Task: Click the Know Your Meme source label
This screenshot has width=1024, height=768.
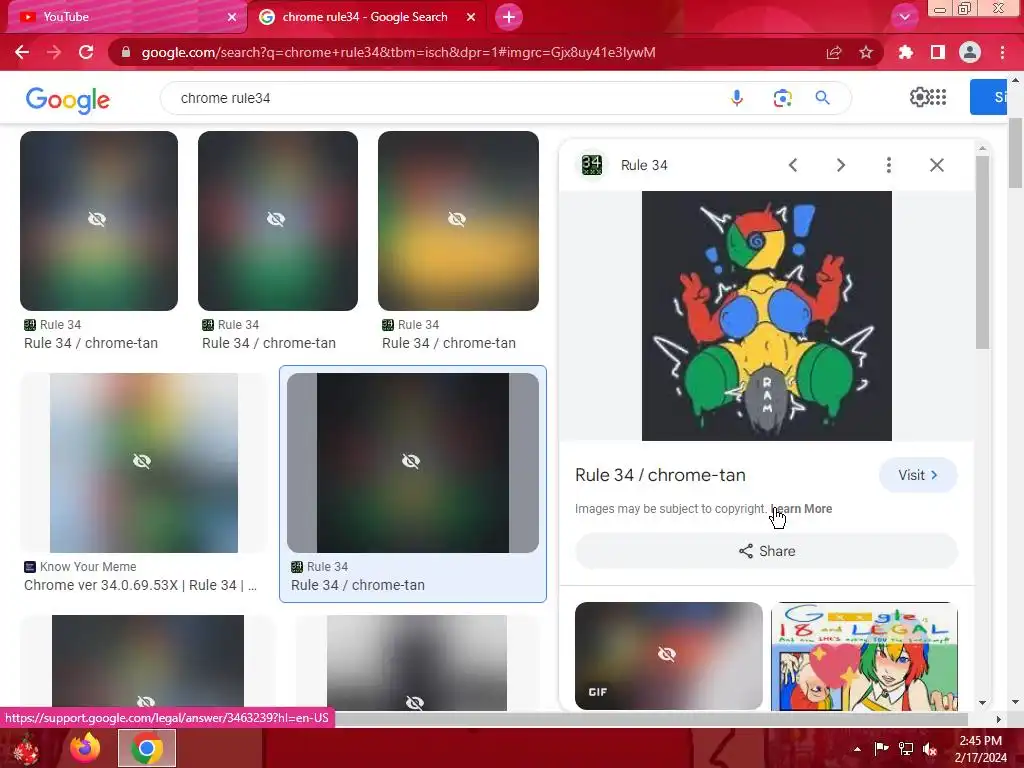Action: point(88,567)
